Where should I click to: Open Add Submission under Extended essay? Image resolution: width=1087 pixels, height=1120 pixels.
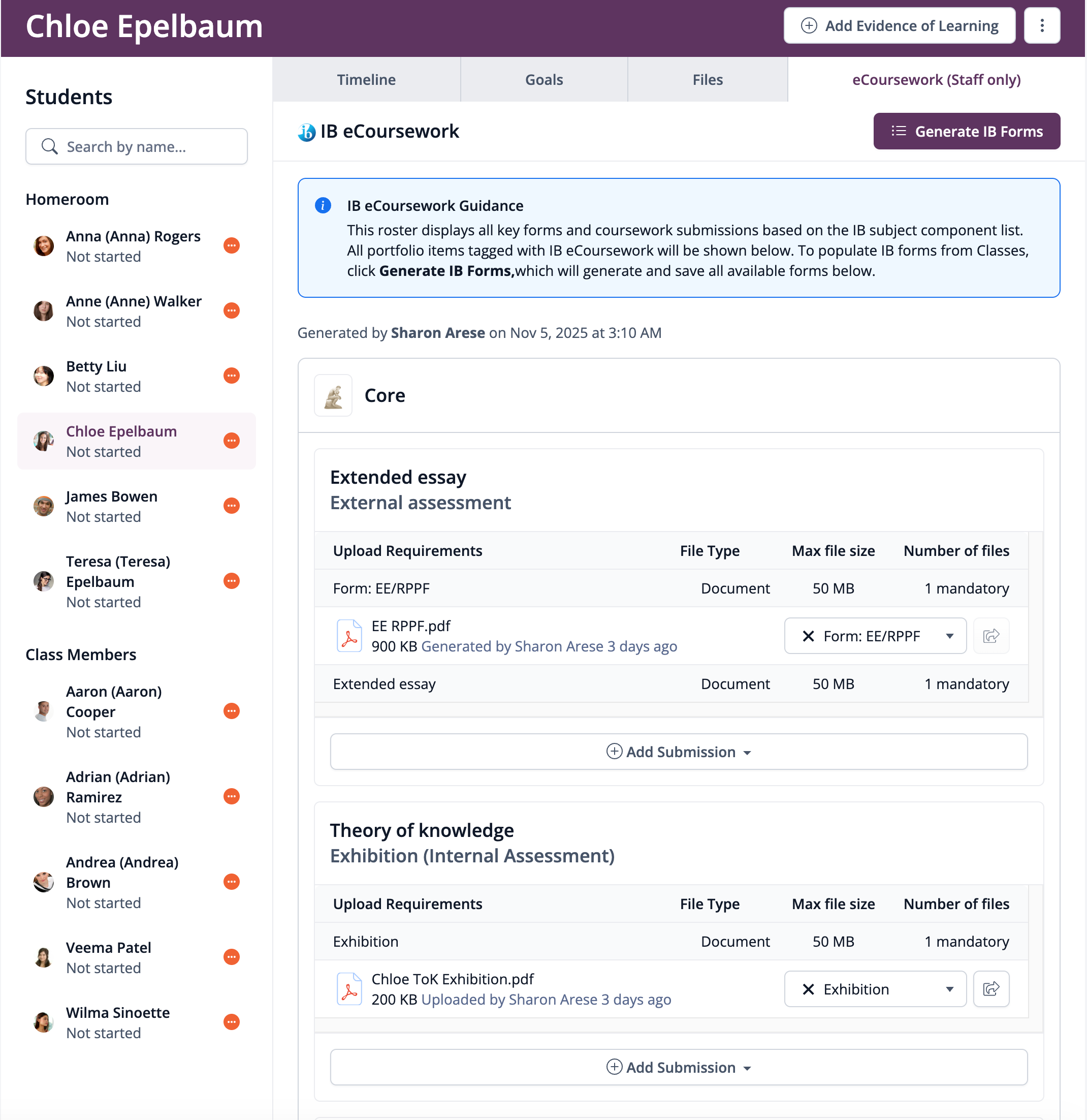[678, 752]
